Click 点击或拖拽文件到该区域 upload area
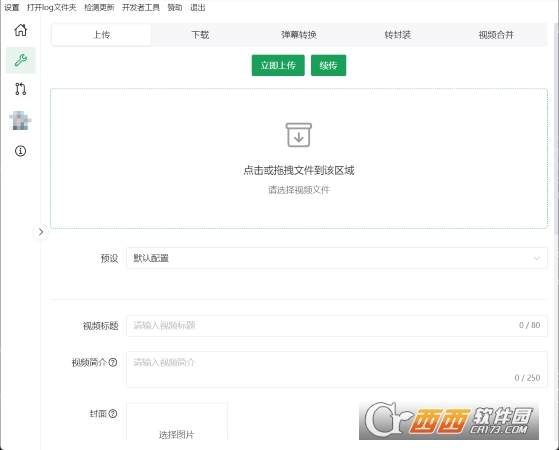 click(x=299, y=158)
